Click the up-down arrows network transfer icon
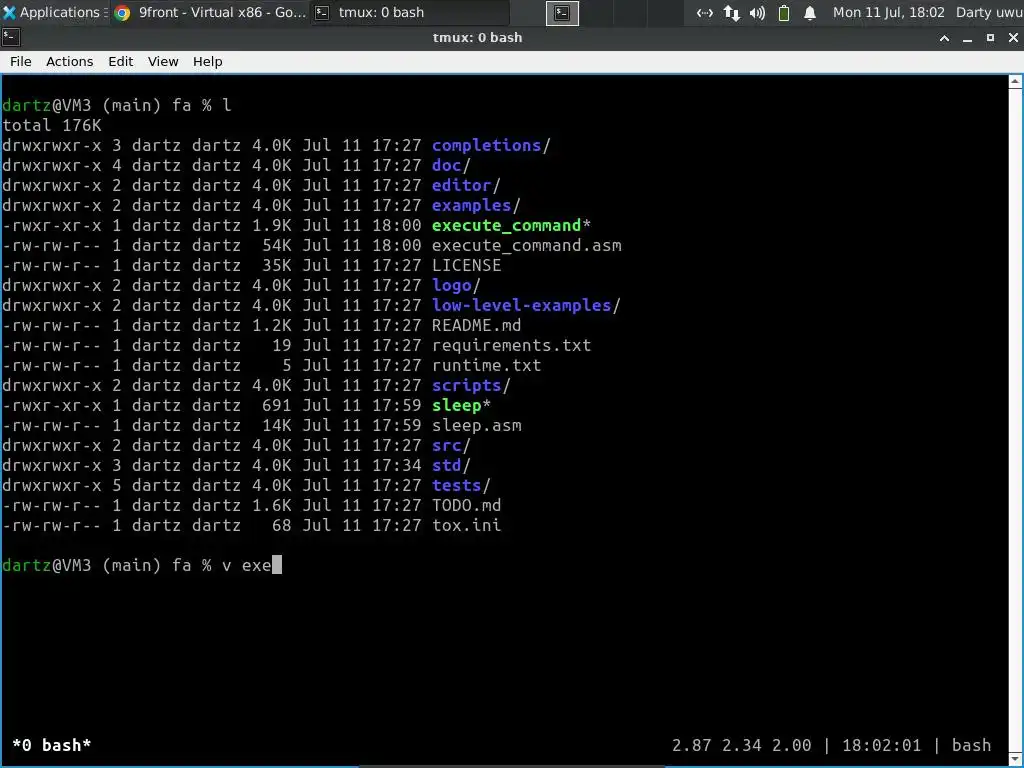1024x768 pixels. pyautogui.click(x=731, y=13)
